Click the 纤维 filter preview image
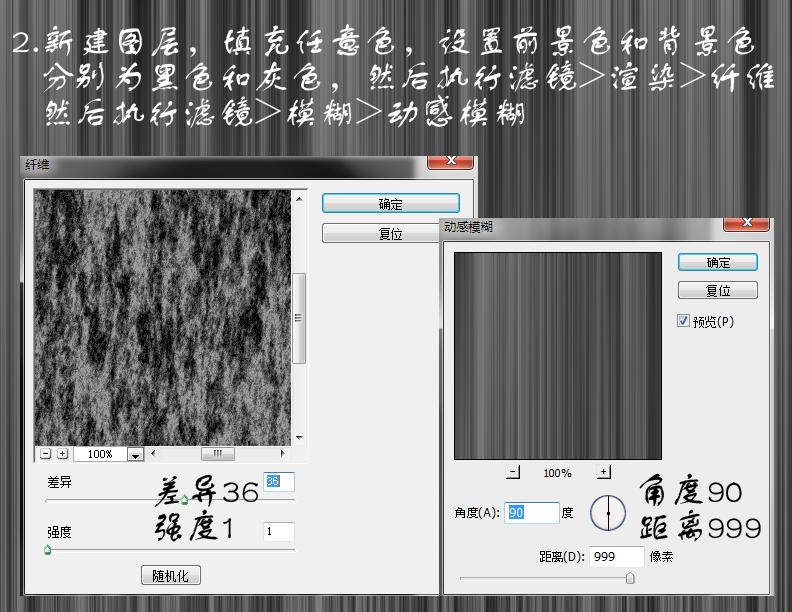 (x=163, y=318)
